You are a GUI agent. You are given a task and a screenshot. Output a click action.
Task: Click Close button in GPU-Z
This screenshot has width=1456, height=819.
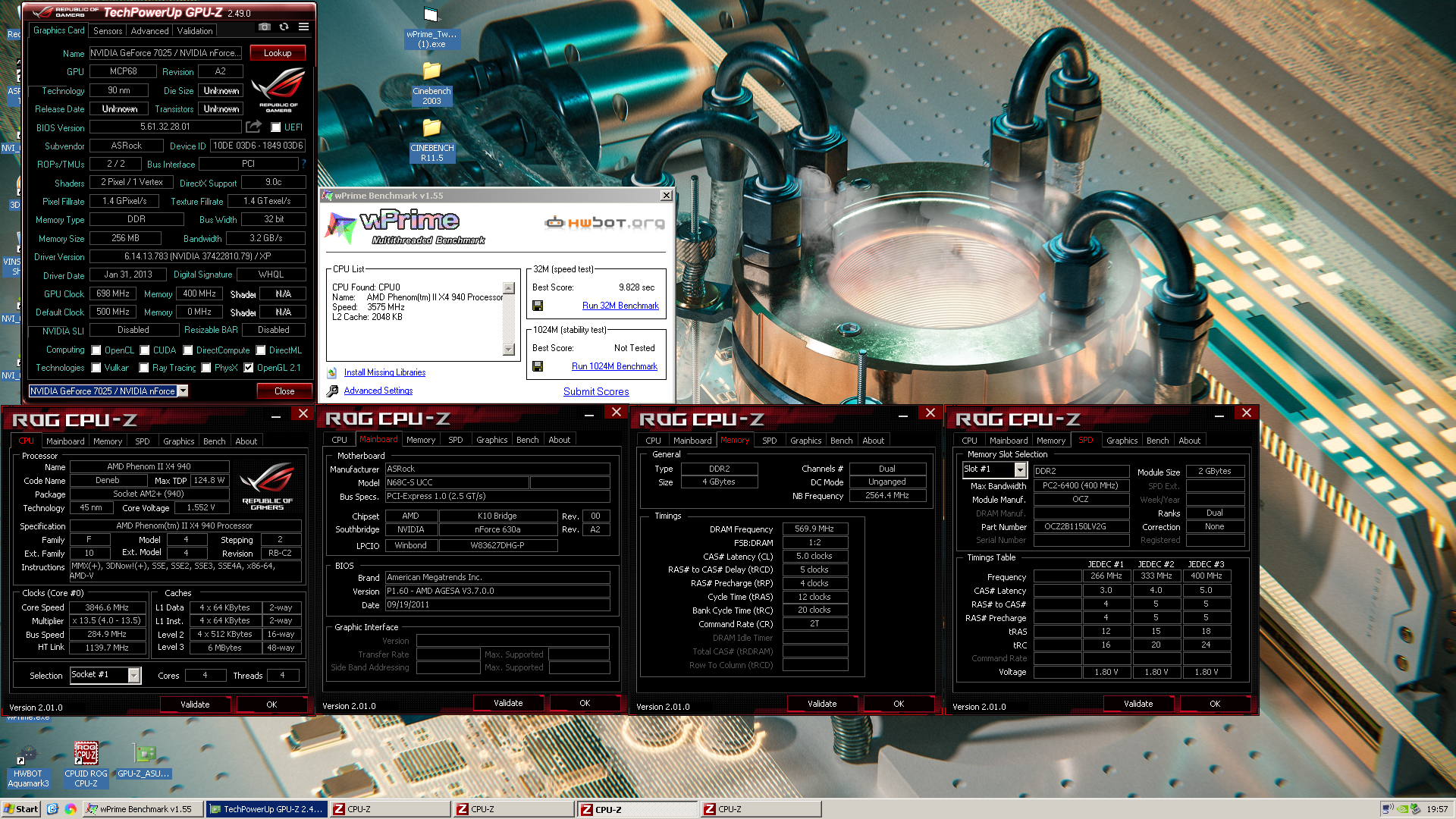point(284,391)
